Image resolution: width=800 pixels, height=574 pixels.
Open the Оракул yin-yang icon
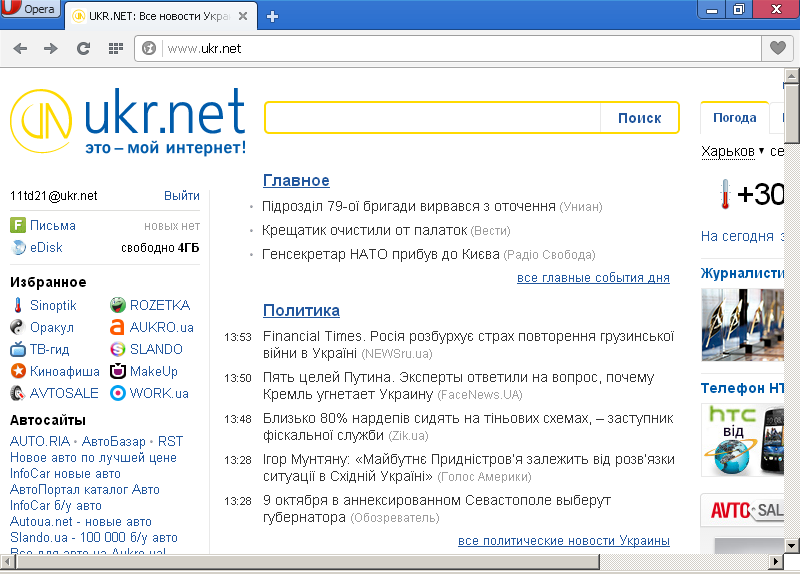coord(17,327)
